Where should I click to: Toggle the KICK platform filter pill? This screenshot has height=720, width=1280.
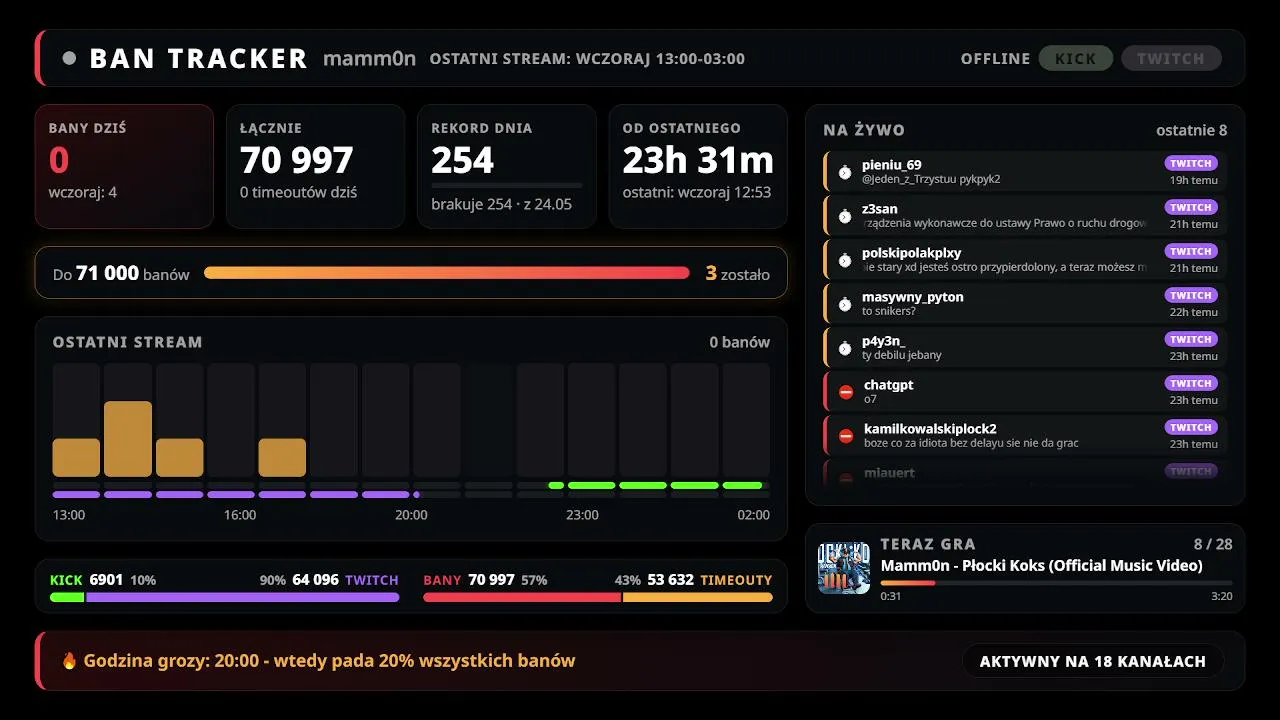[1076, 58]
